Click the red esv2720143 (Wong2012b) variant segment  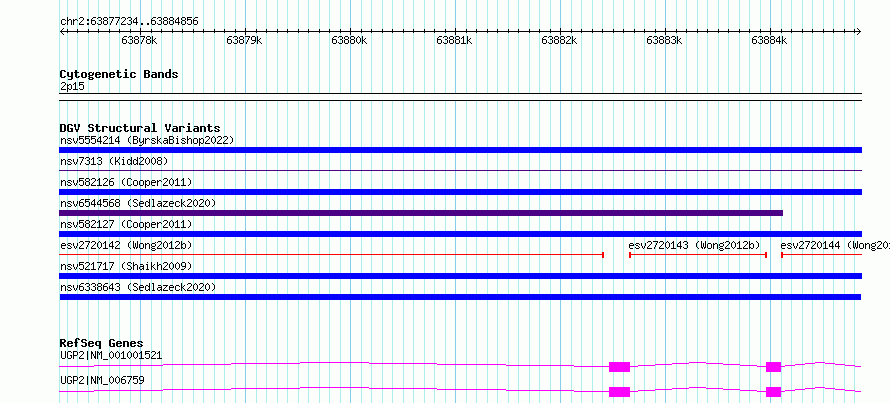698,255
